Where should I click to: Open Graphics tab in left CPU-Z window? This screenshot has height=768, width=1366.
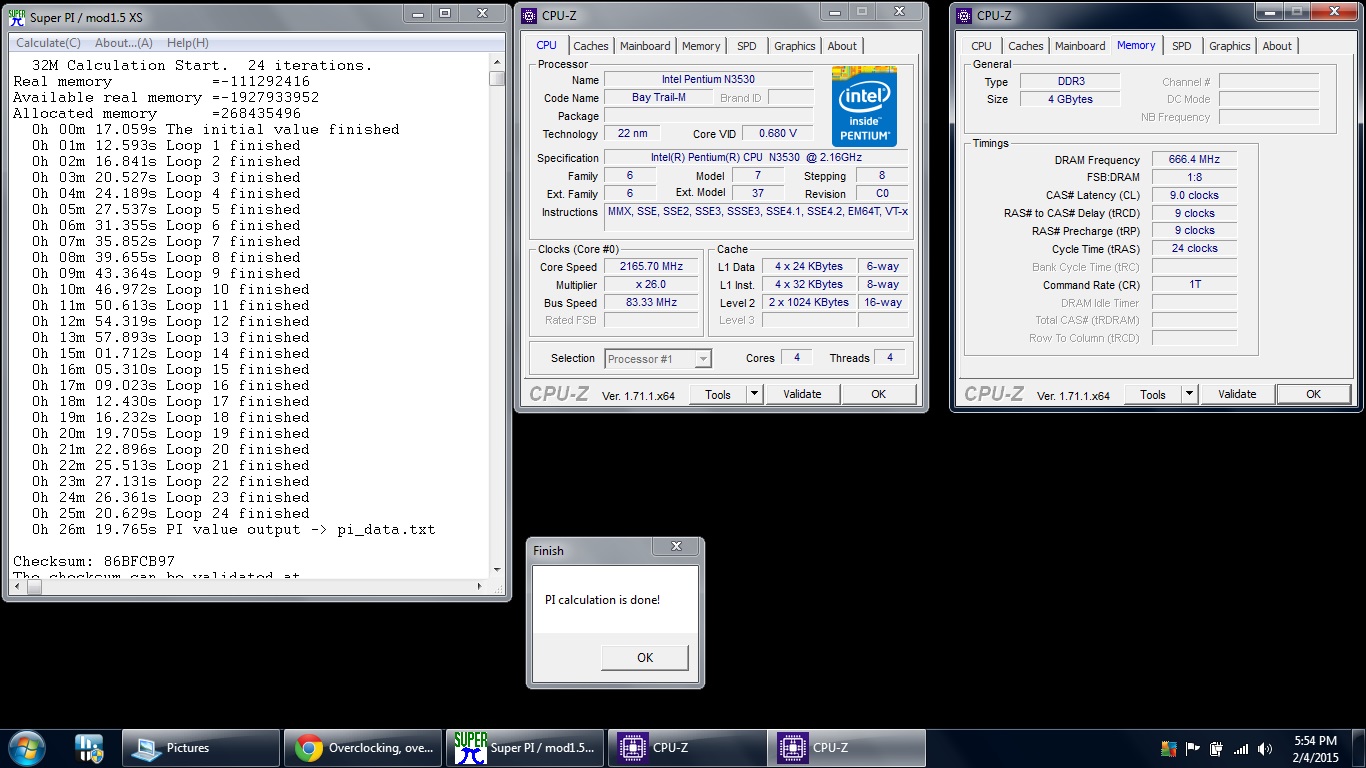(795, 46)
